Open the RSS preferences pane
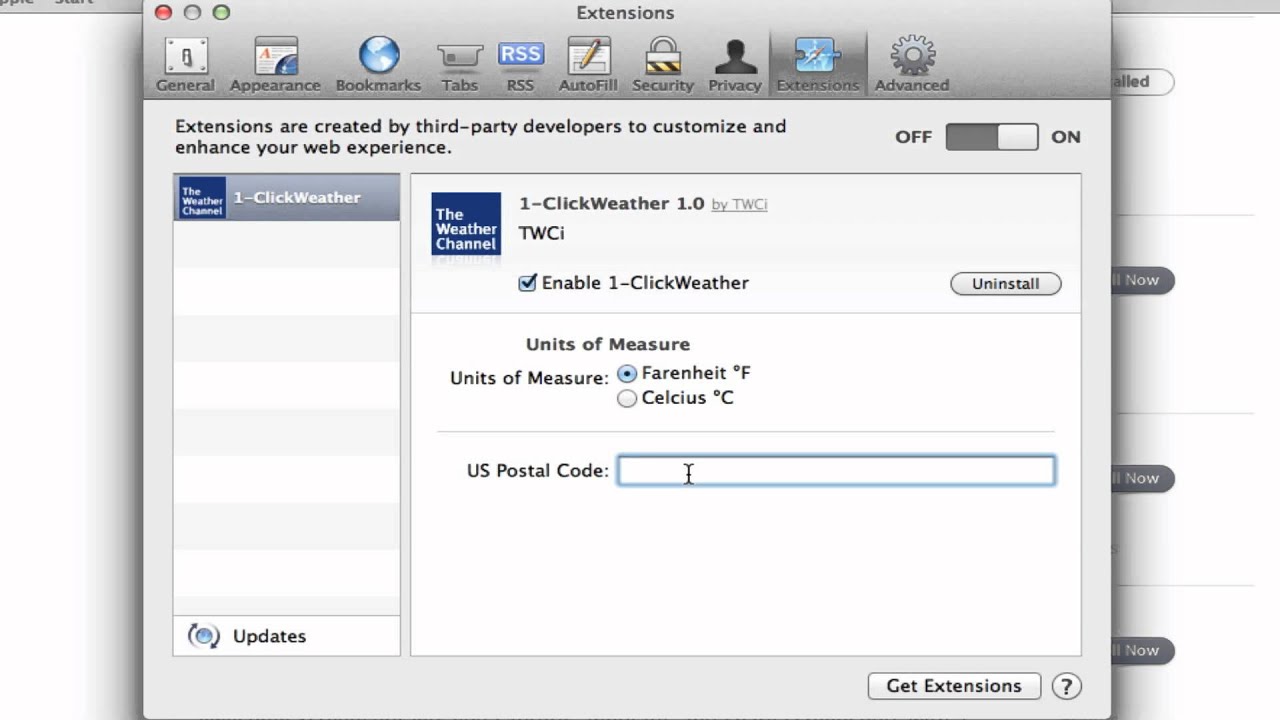 [x=520, y=65]
